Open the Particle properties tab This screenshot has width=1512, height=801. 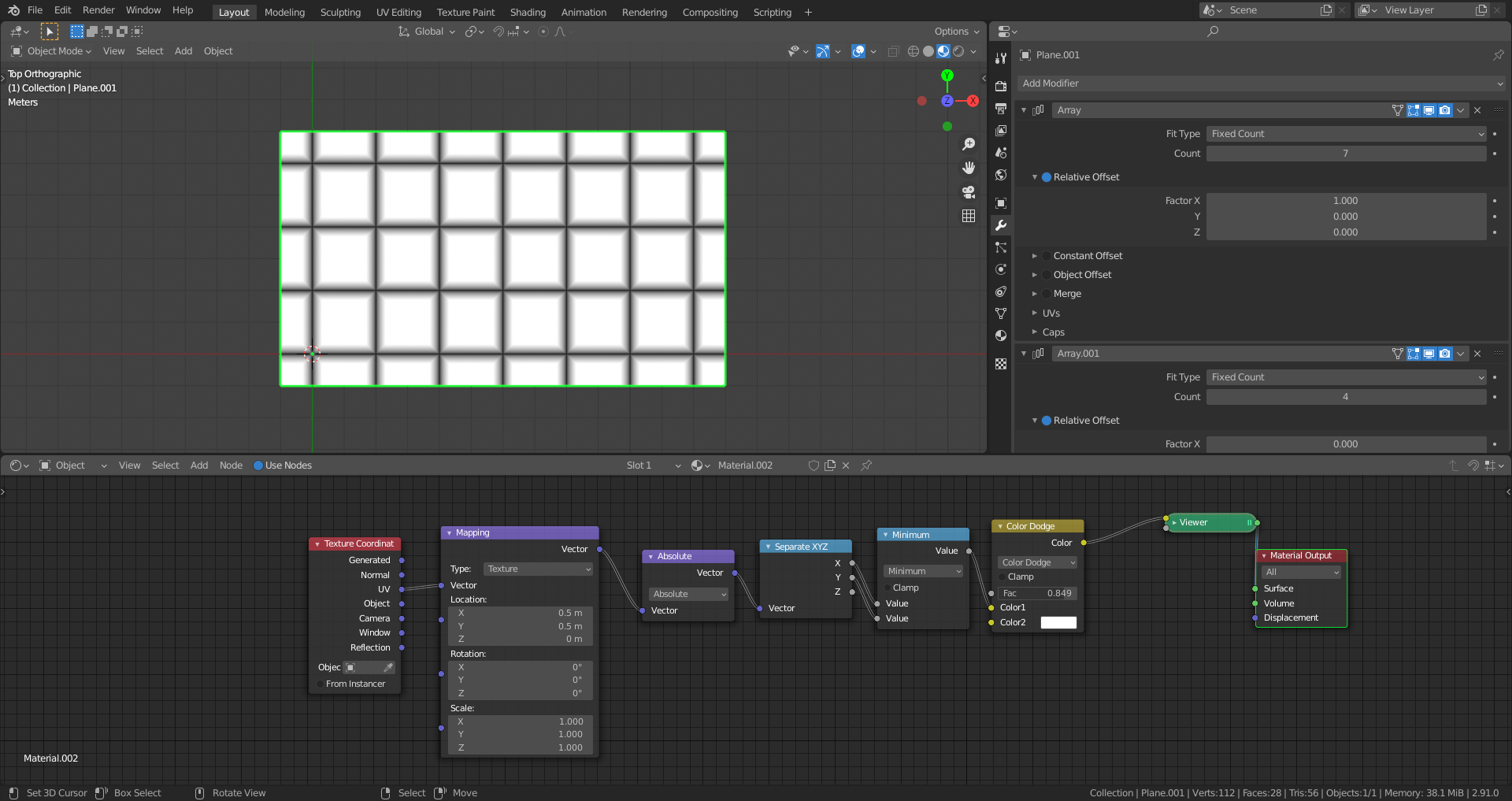1001,247
